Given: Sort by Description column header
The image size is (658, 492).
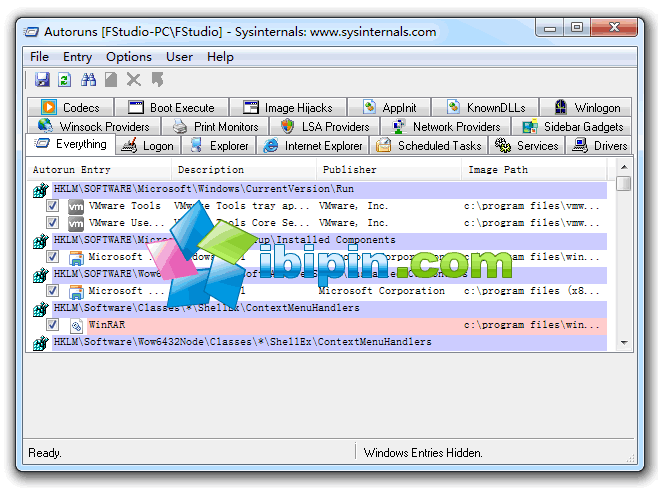Looking at the screenshot, I should pyautogui.click(x=244, y=170).
